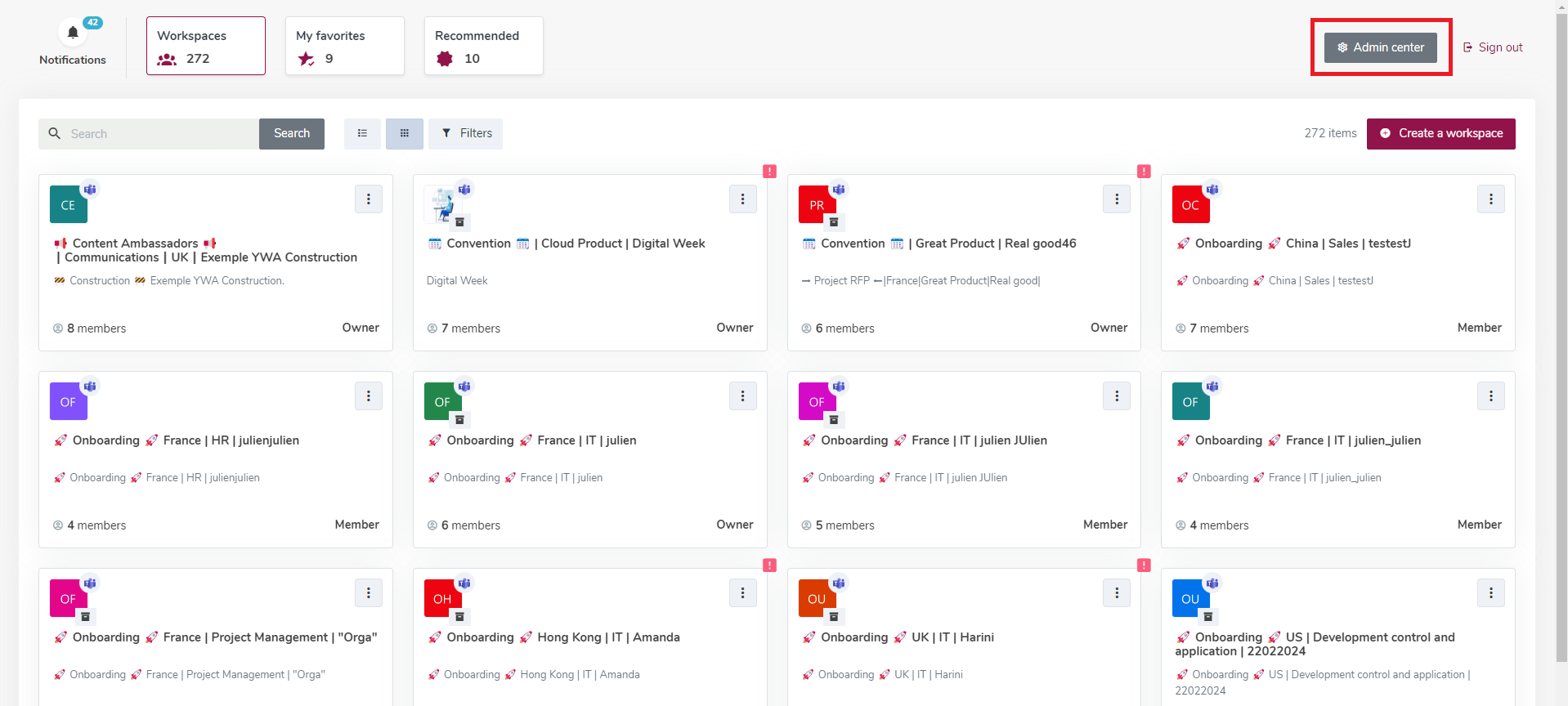Click the blue OU avatar of US Development workspace

tap(1191, 598)
